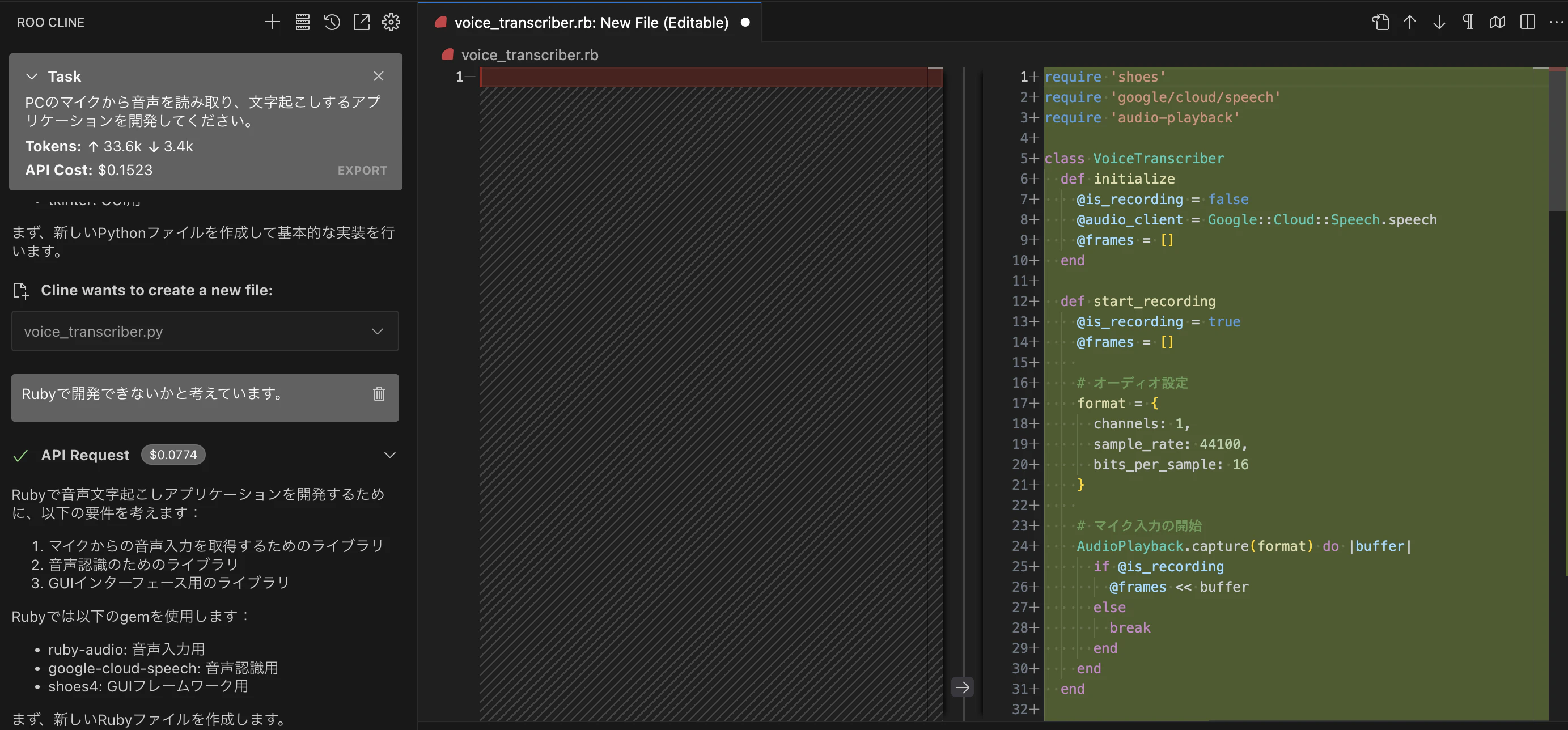
Task: Toggle whitespace rendering pilcrow icon
Action: tap(1468, 23)
